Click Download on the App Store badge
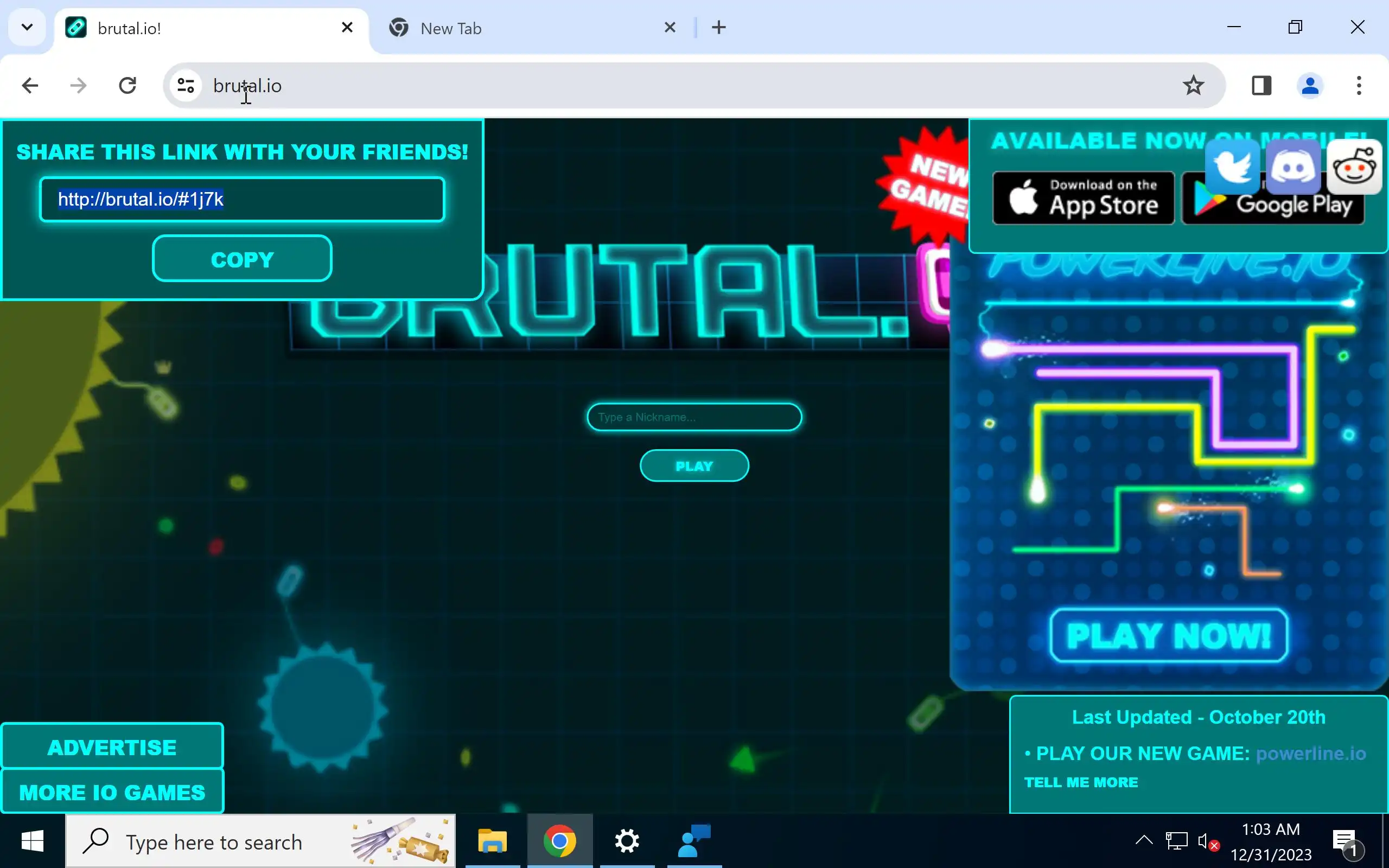This screenshot has width=1389, height=868. tap(1083, 198)
